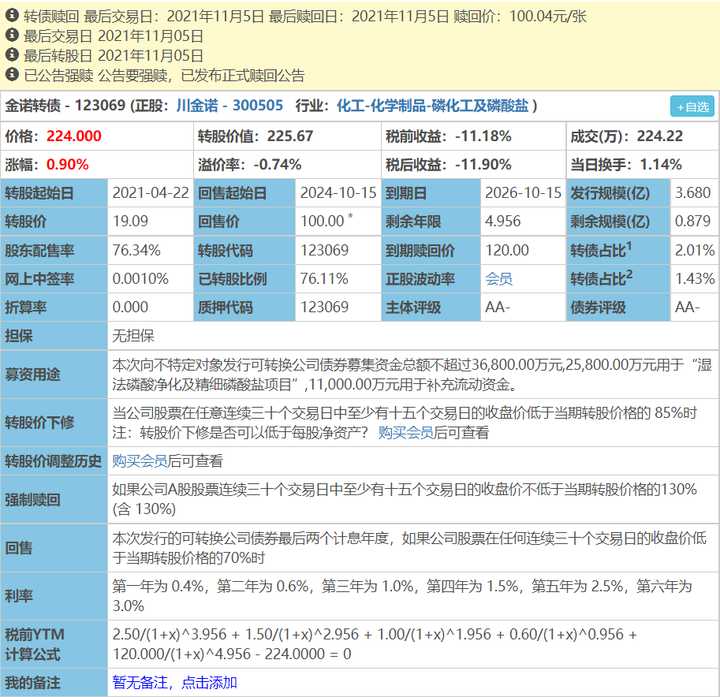The image size is (720, 697).
Task: Click 利率 row label
Action: (54, 596)
